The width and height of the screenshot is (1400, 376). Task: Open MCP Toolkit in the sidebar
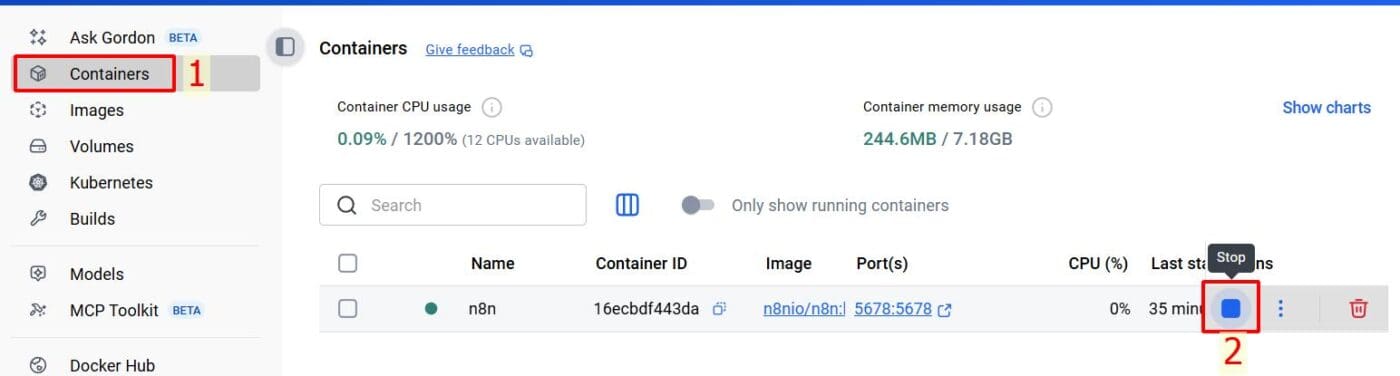tap(114, 310)
